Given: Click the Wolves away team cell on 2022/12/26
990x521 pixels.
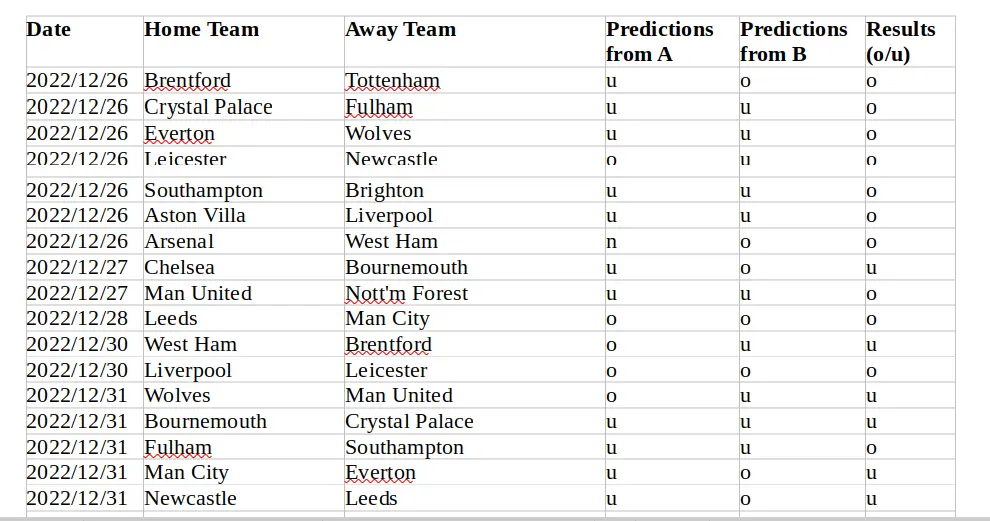Looking at the screenshot, I should click(x=474, y=133).
